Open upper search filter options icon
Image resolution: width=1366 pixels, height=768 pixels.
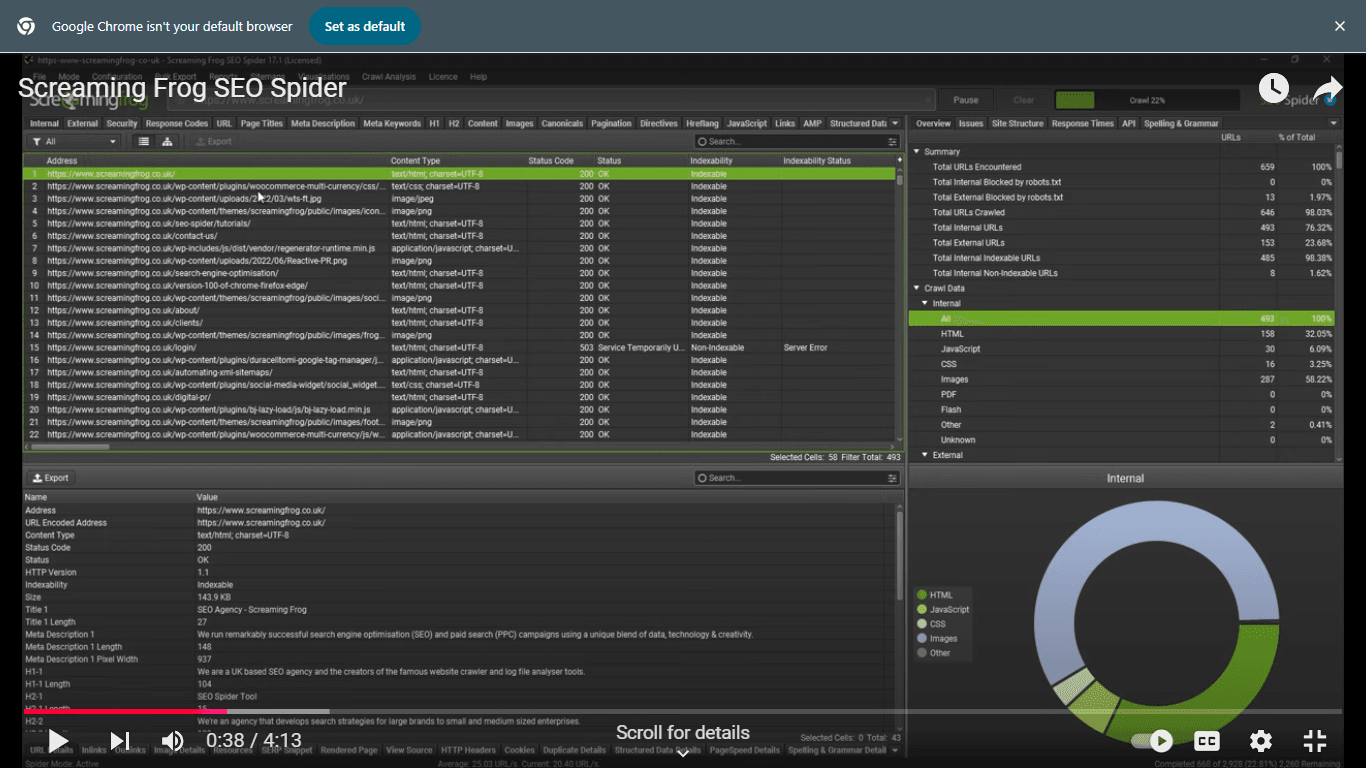[893, 142]
